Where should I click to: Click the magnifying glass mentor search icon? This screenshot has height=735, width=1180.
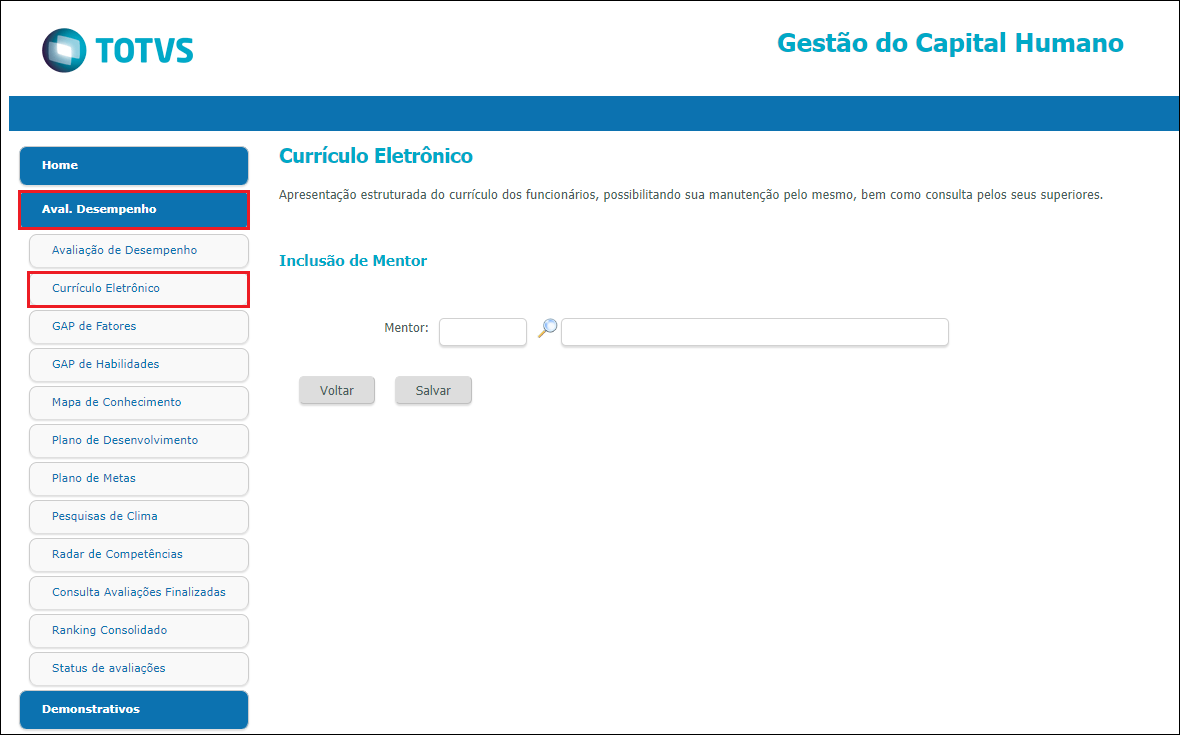coord(548,328)
